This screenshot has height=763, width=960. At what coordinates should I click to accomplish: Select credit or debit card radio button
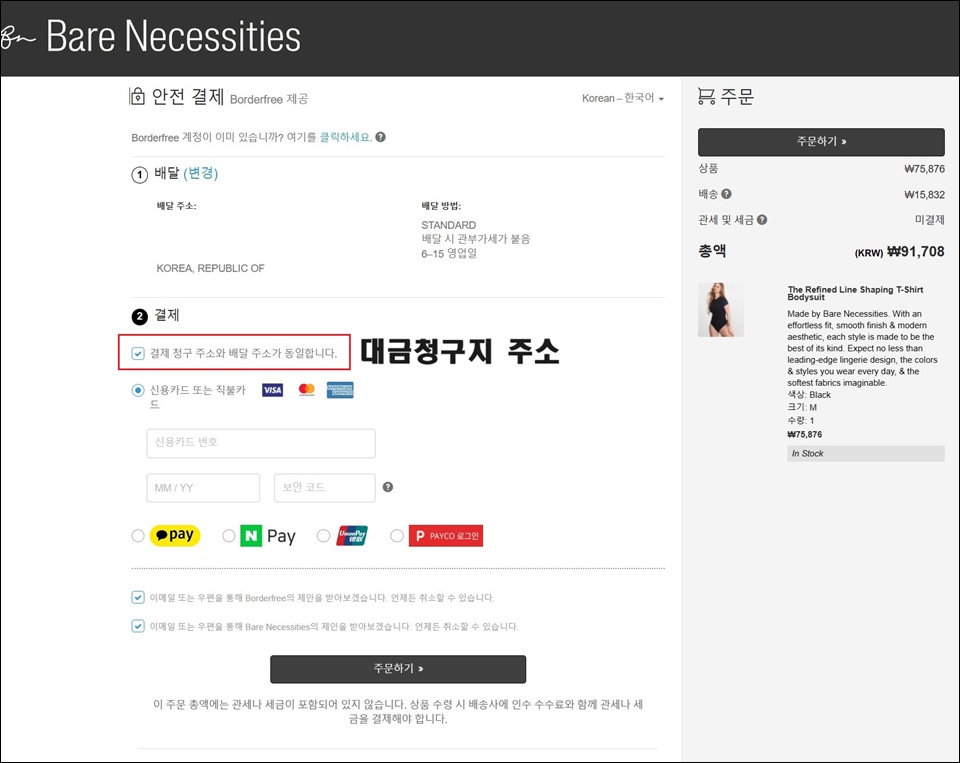point(138,390)
